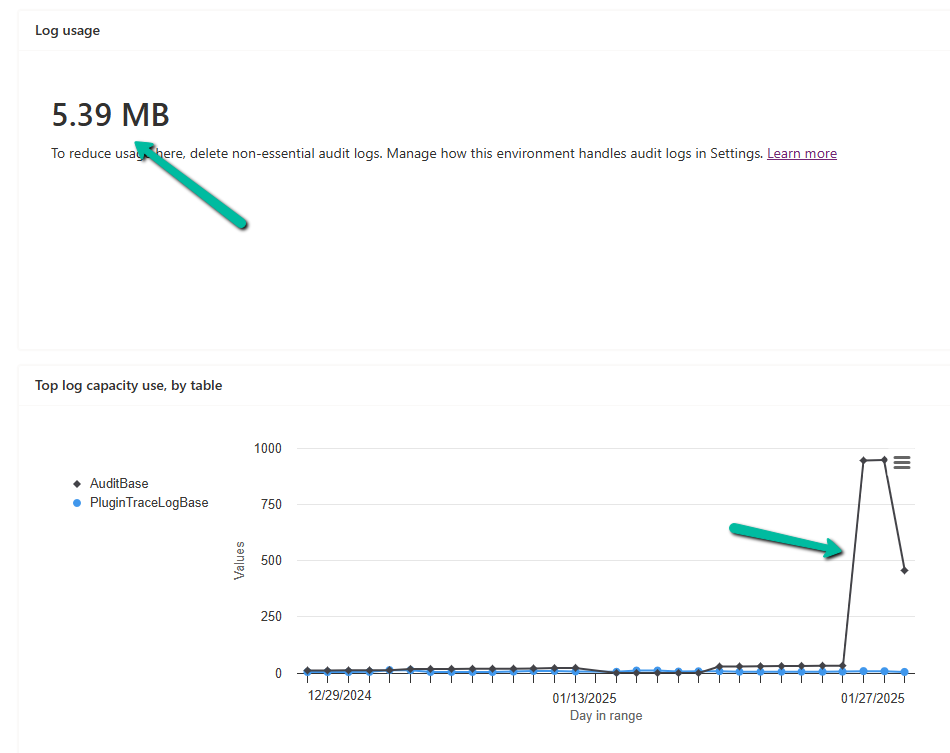950x753 pixels.
Task: Toggle the PluginTraceLogBase series legend label
Action: pos(149,503)
